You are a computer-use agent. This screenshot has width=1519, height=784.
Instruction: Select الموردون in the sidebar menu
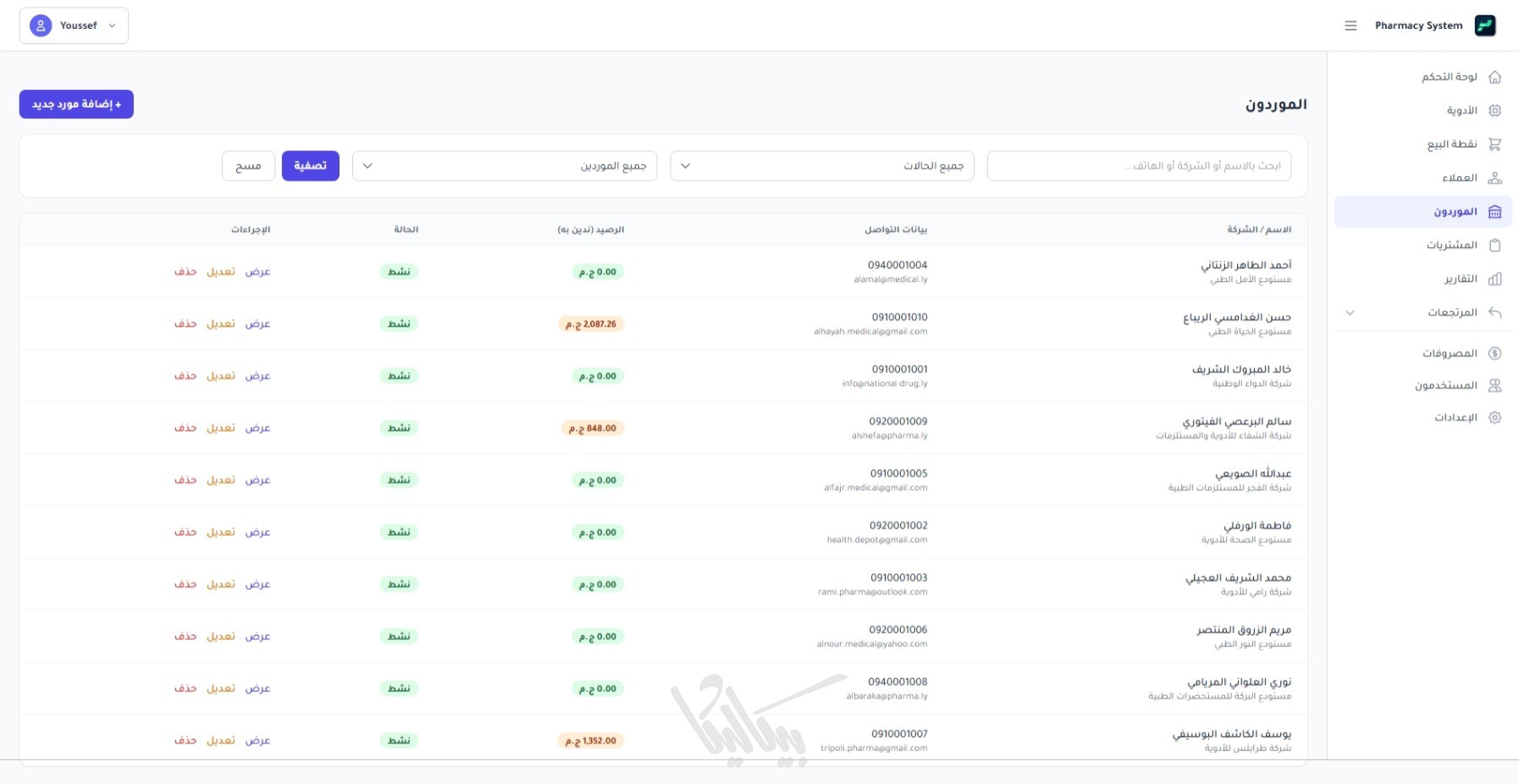click(1455, 212)
